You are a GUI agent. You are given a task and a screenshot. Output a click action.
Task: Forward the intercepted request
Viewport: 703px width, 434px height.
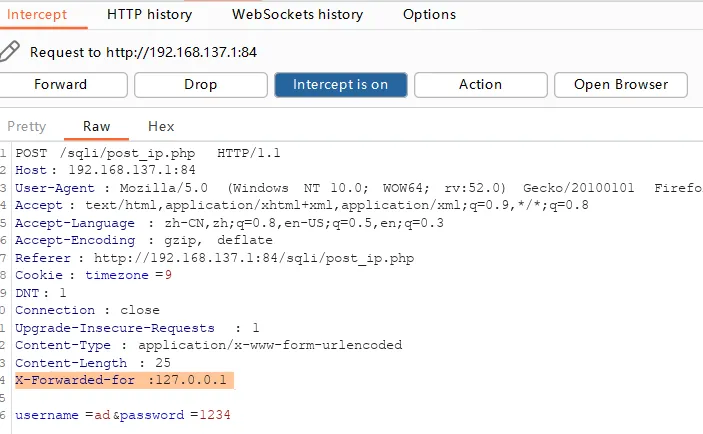61,84
